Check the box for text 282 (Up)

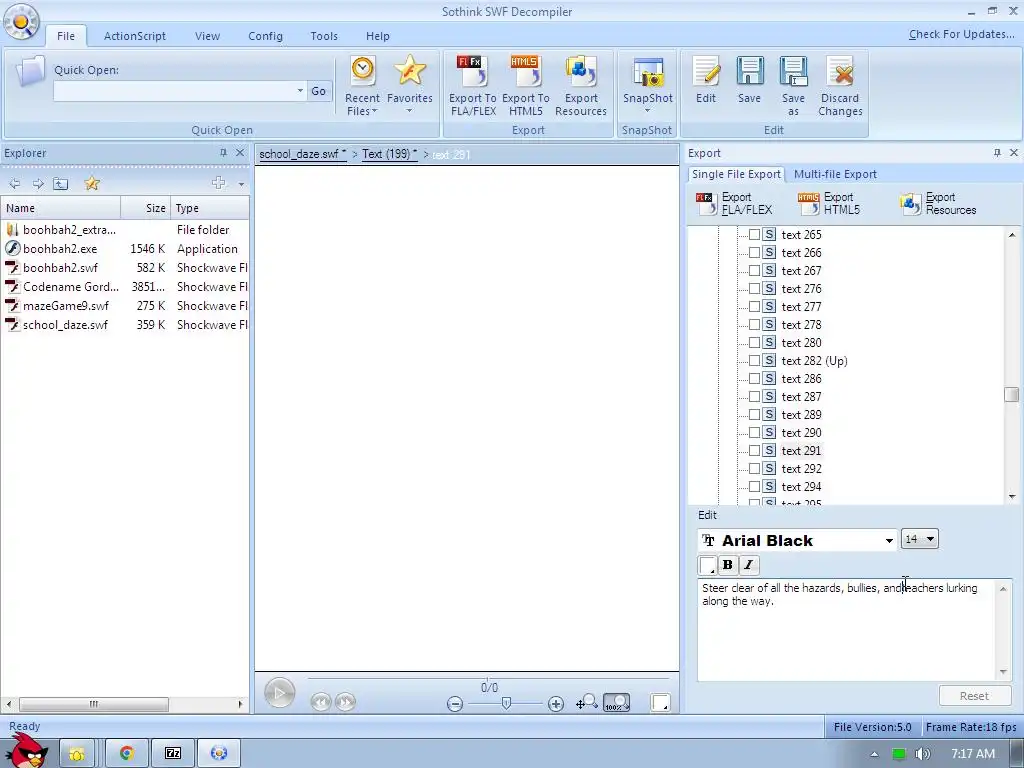pos(754,360)
